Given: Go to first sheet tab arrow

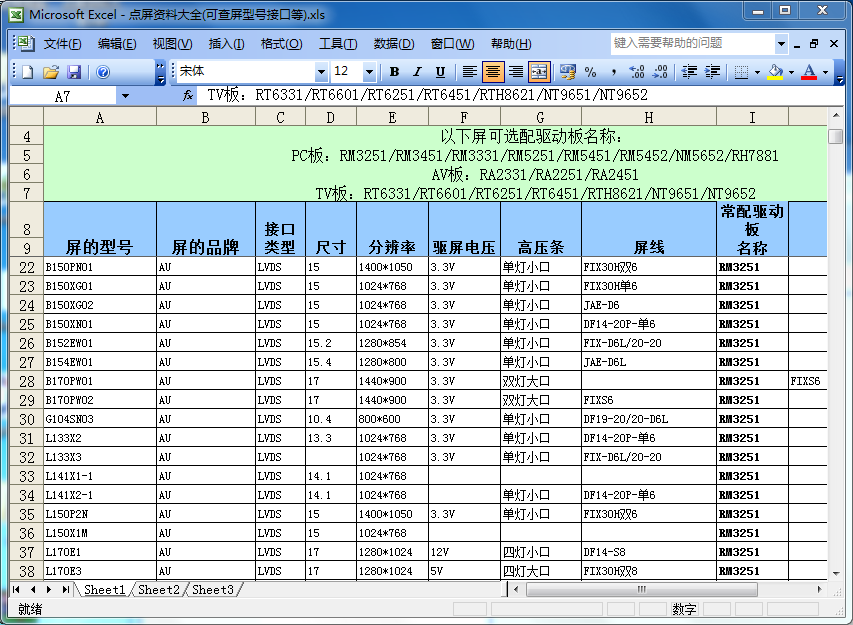Looking at the screenshot, I should click(x=16, y=590).
